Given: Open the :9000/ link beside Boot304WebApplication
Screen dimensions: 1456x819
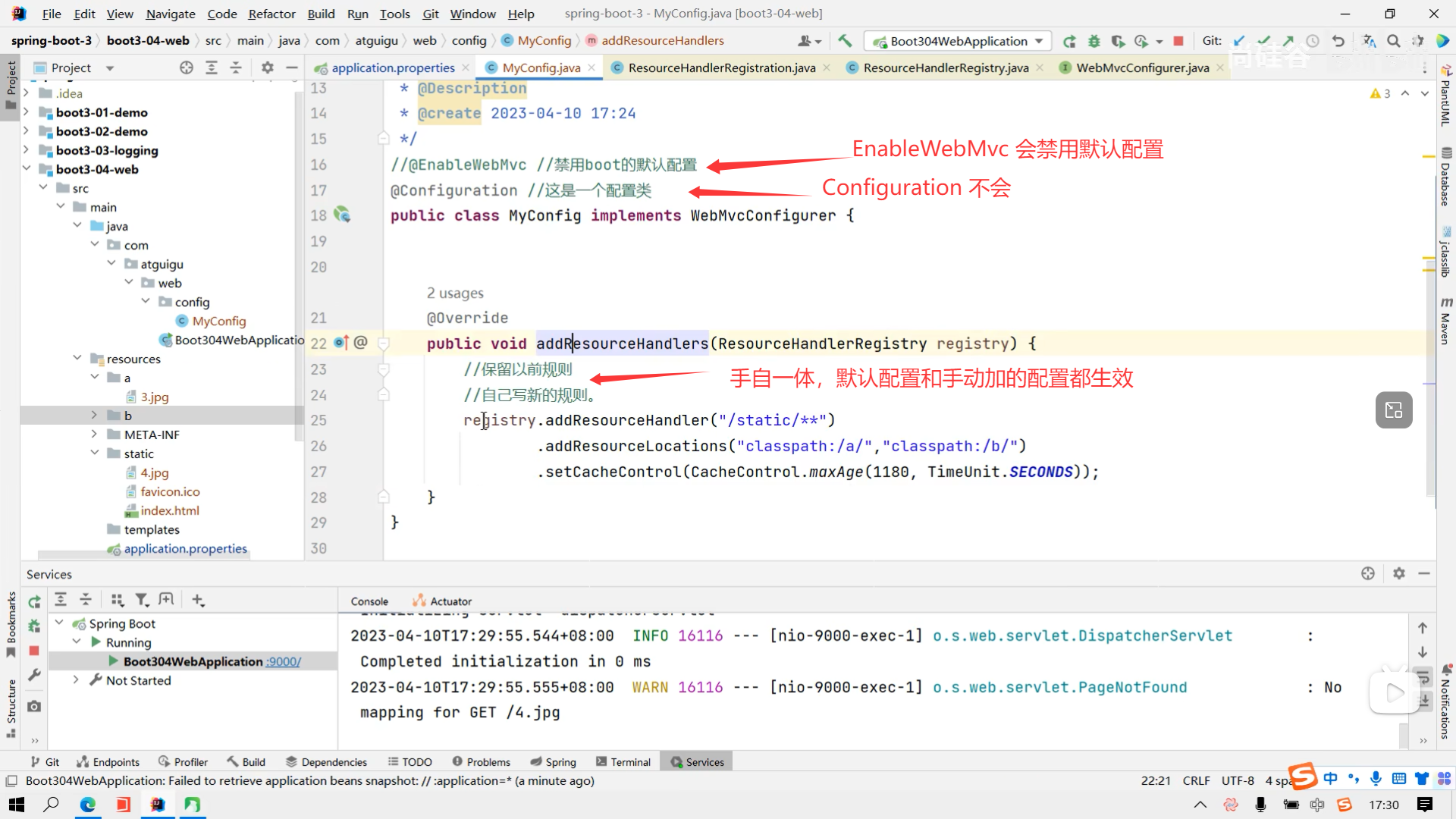Looking at the screenshot, I should click(x=284, y=661).
